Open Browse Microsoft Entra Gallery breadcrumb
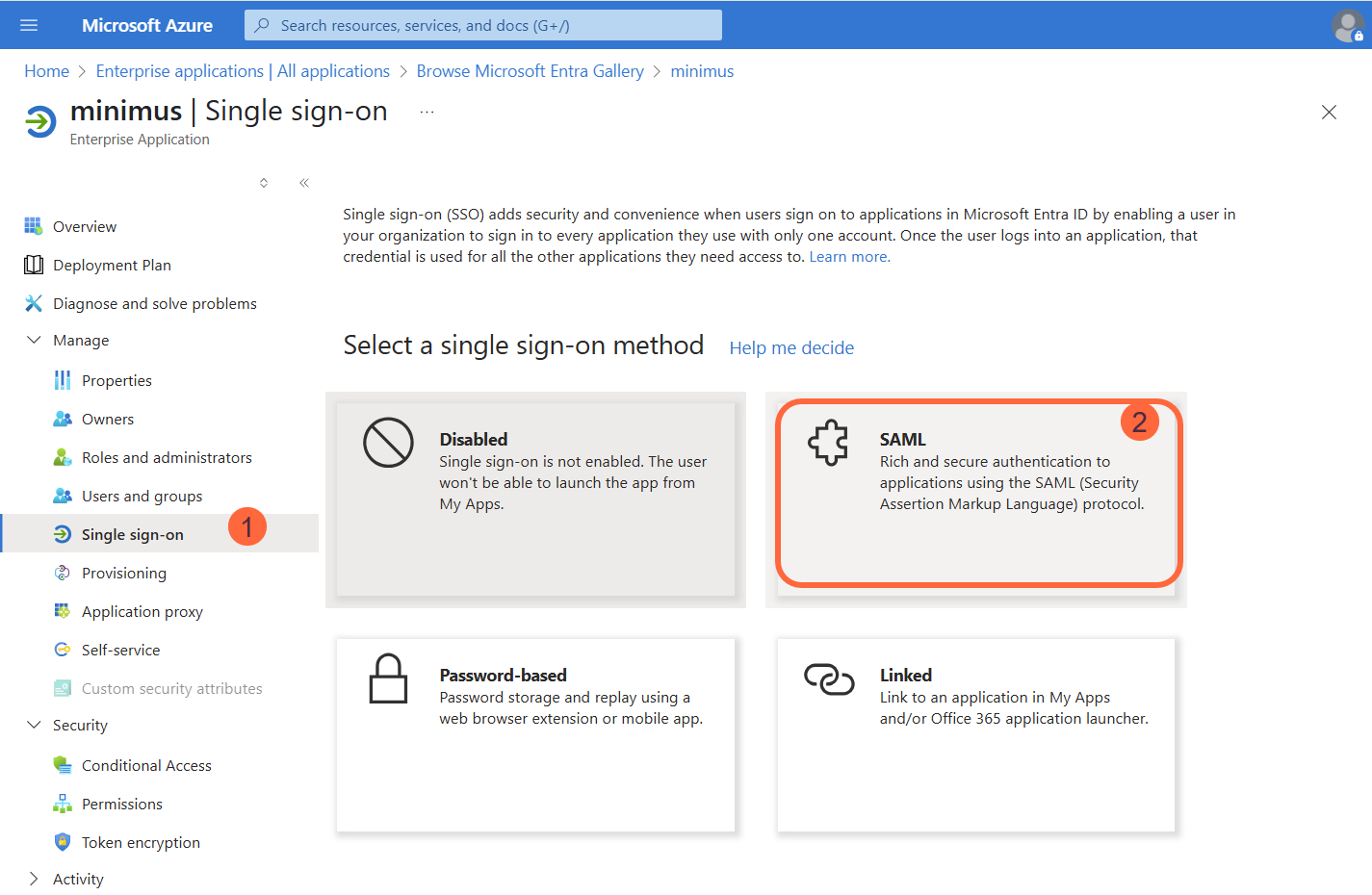Screen dimensions: 1372x895 point(531,71)
